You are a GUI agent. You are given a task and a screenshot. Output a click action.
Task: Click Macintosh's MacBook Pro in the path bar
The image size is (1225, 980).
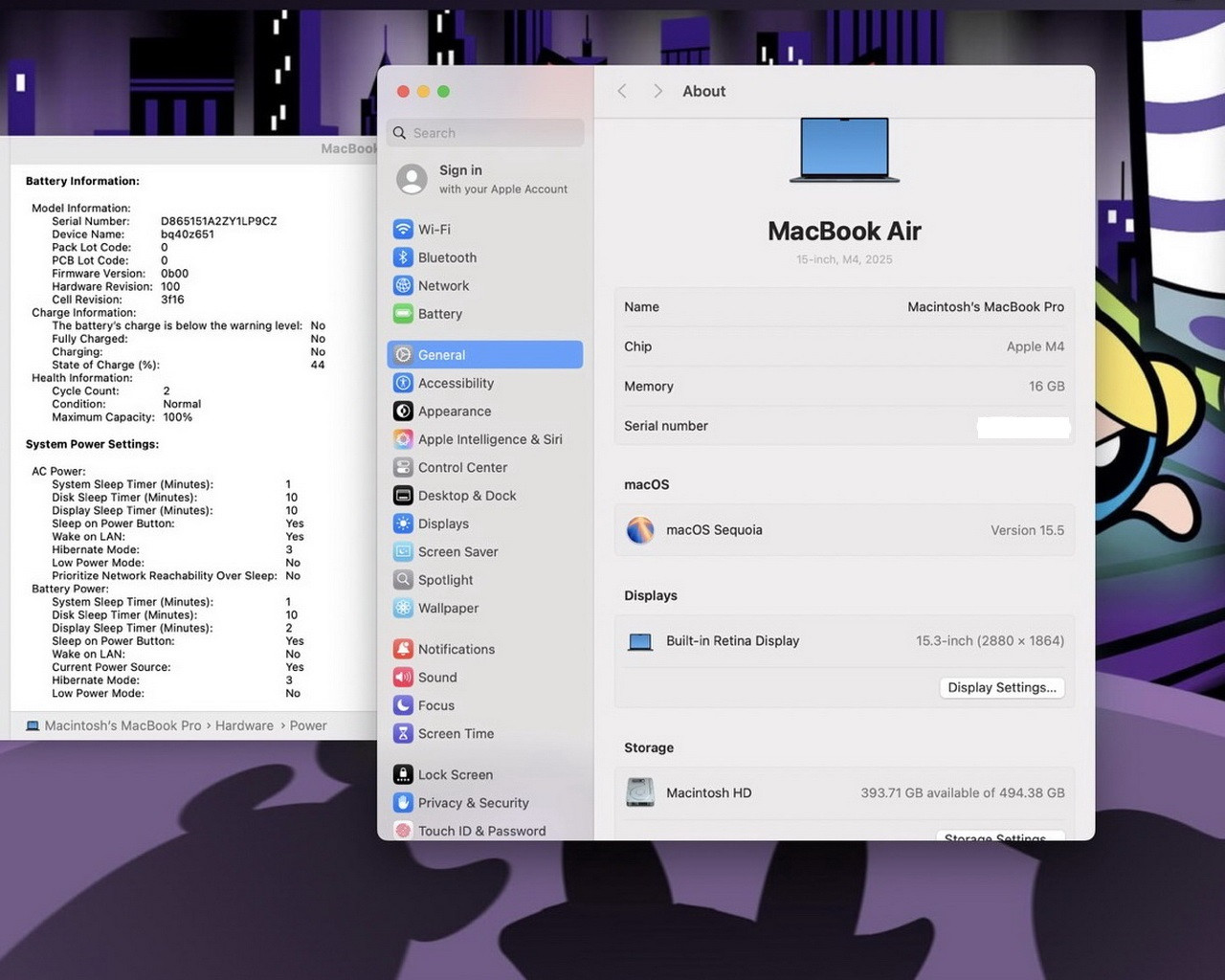coord(122,725)
